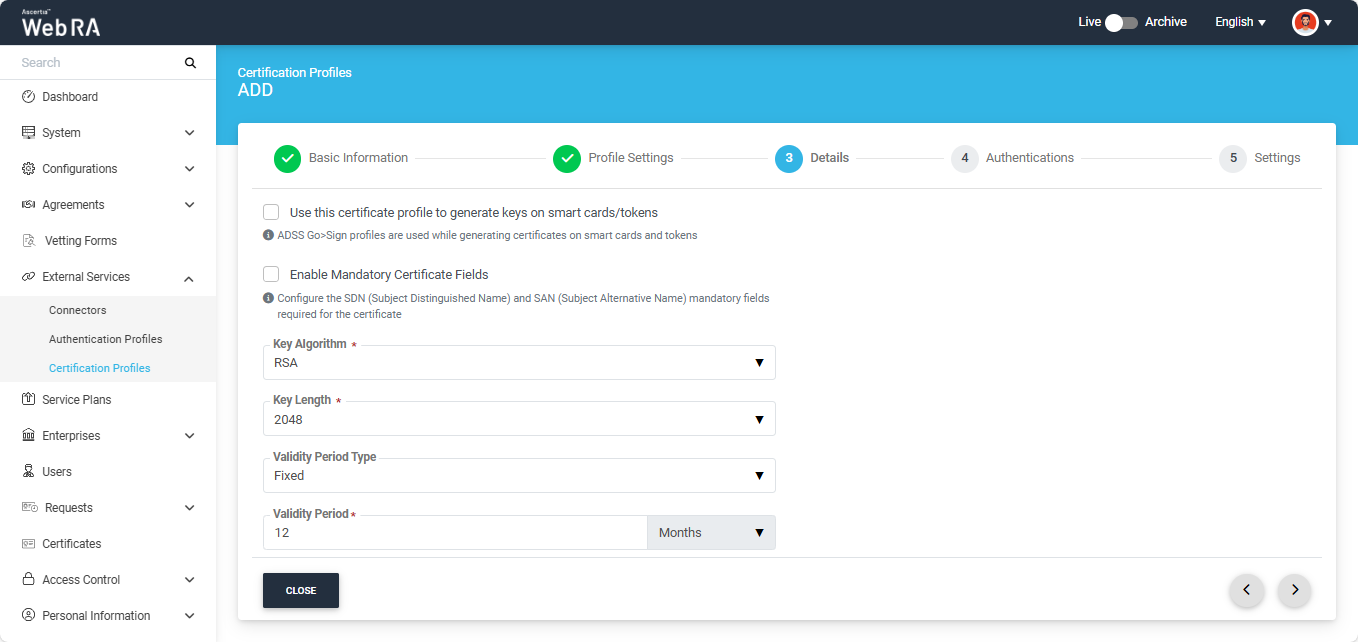Go to next step with right arrow

1294,590
